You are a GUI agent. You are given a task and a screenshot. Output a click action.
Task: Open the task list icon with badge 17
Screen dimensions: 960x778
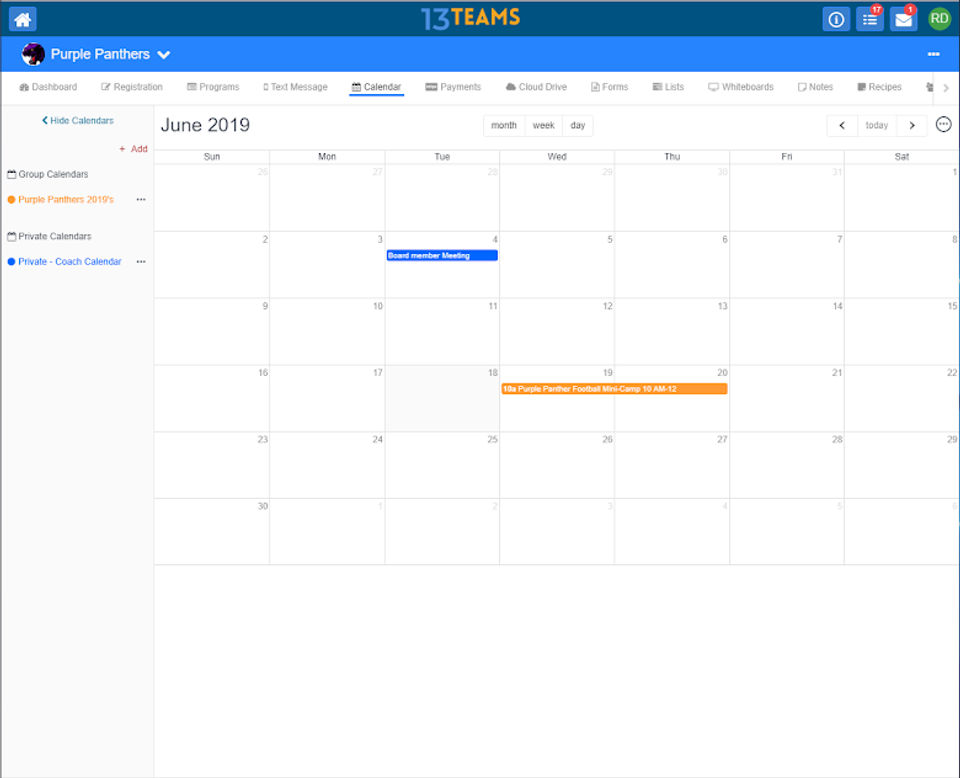click(869, 19)
